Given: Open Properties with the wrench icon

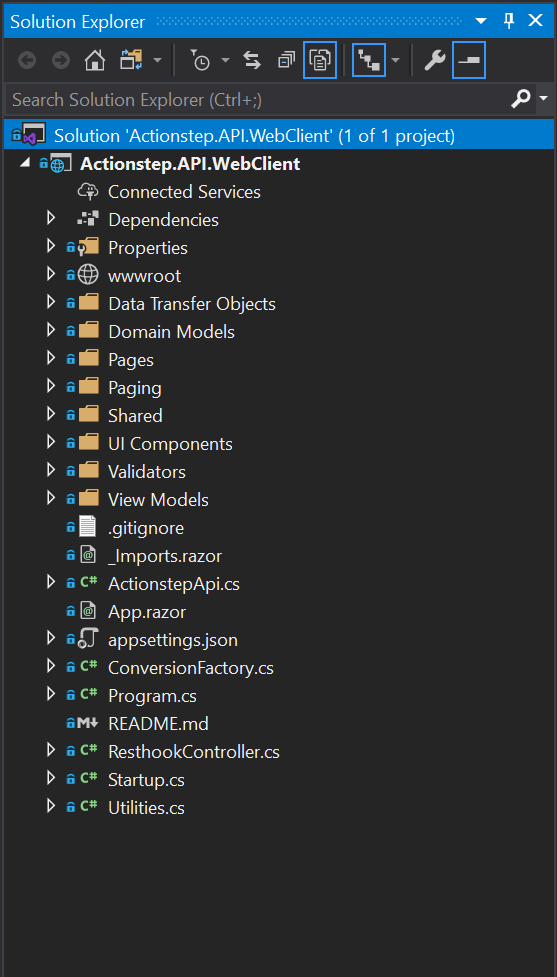Looking at the screenshot, I should [435, 60].
